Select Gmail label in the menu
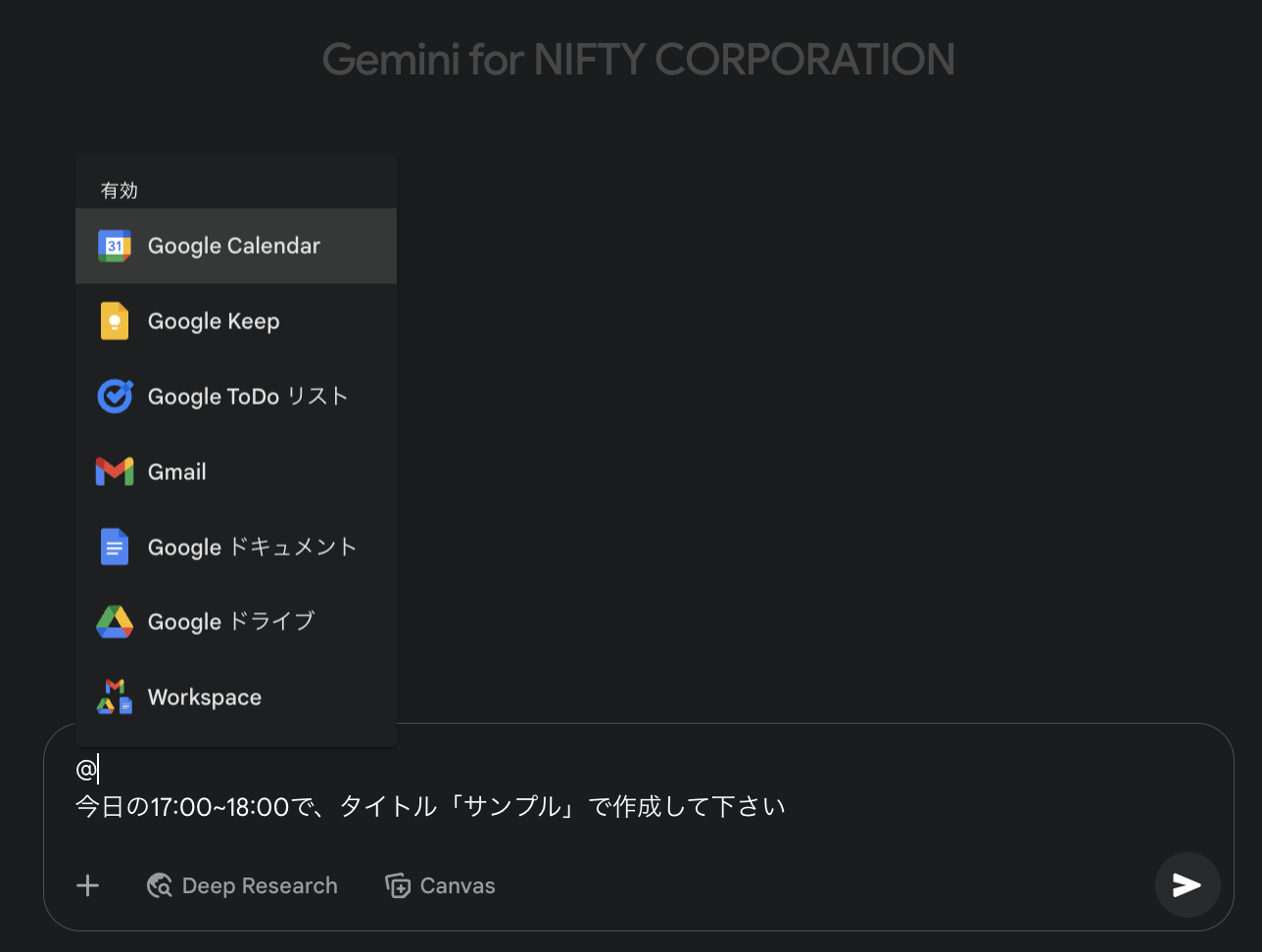Image resolution: width=1262 pixels, height=952 pixels. 177,472
